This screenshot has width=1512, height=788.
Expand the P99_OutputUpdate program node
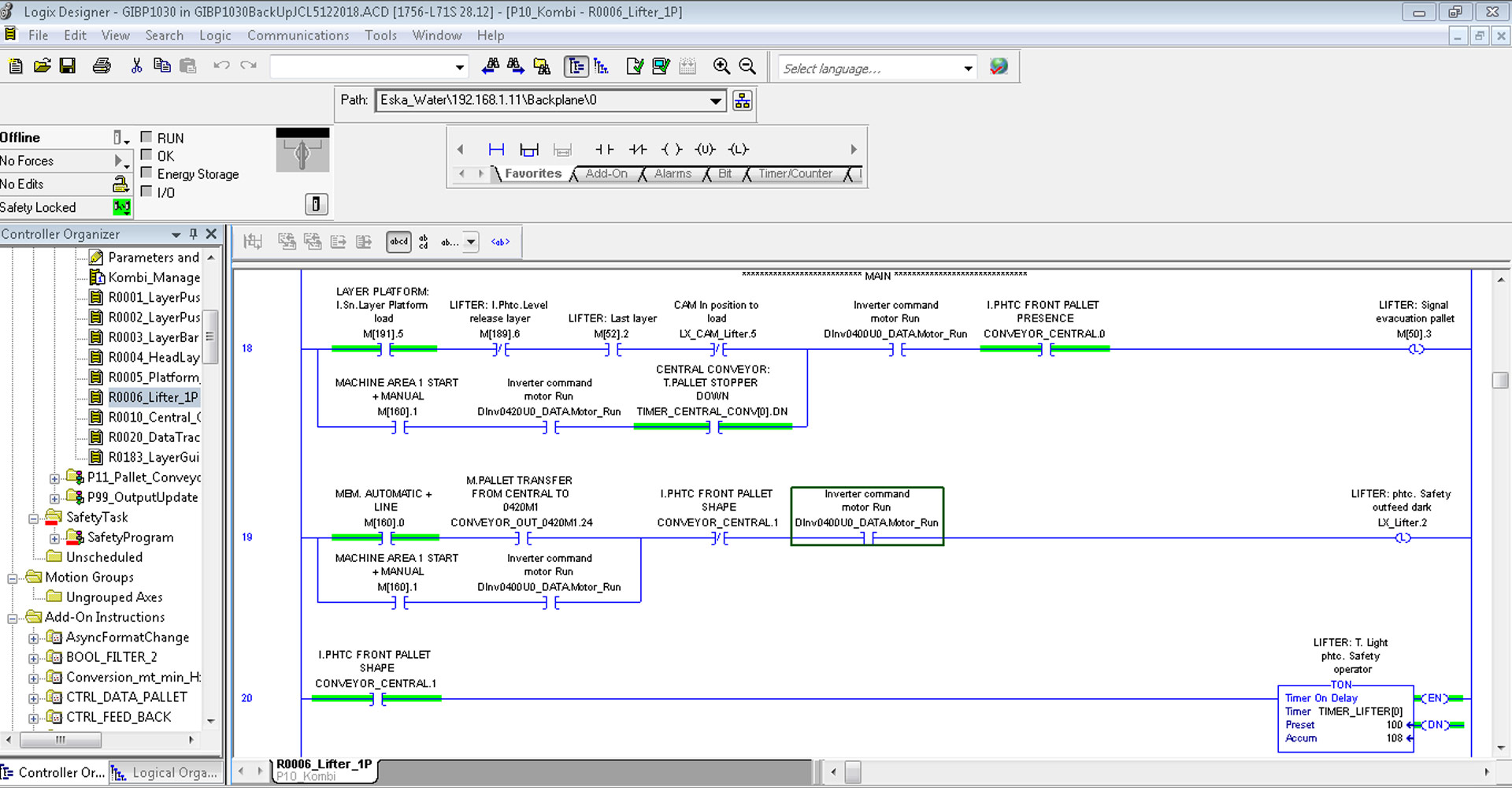tap(54, 498)
